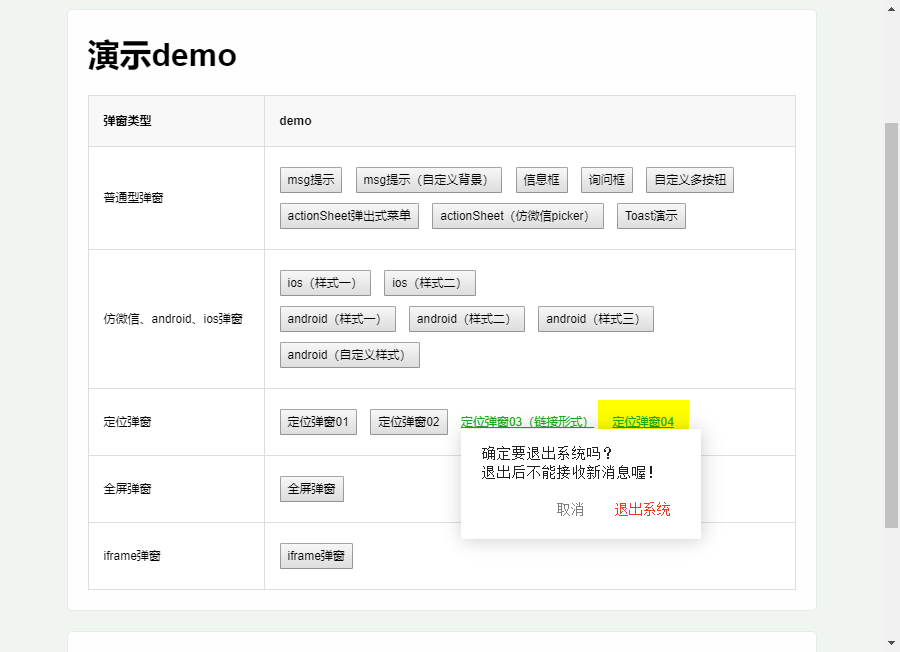Click the scrollbar up arrow
The width and height of the screenshot is (900, 652).
891,9
